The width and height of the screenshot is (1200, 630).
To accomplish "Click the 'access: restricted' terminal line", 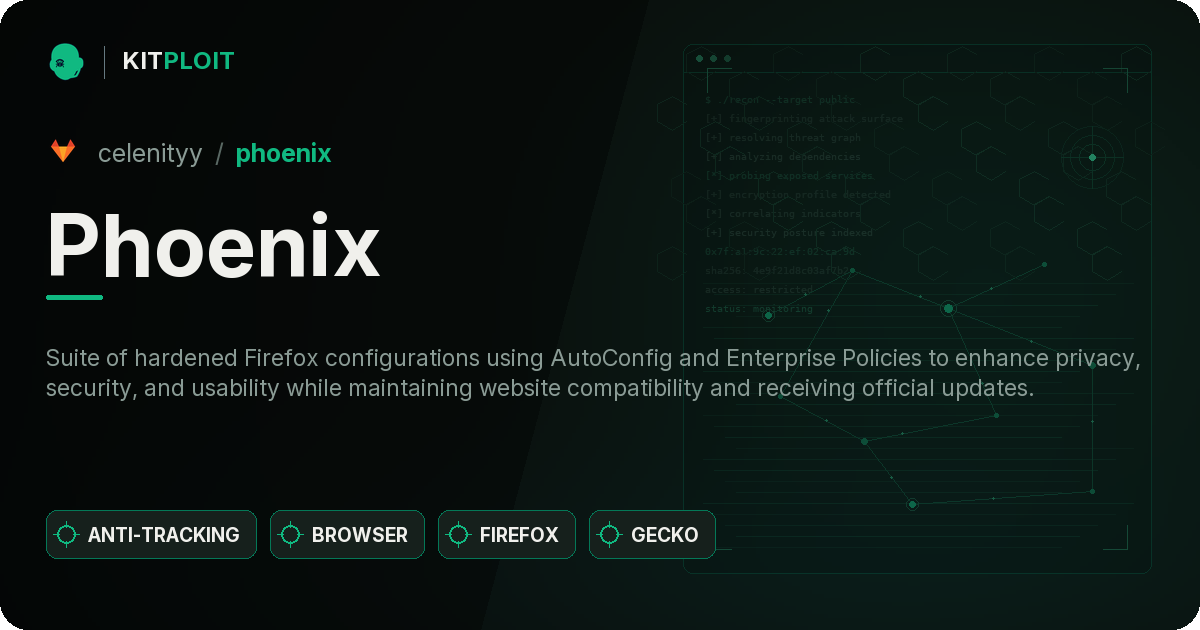I will click(x=759, y=290).
